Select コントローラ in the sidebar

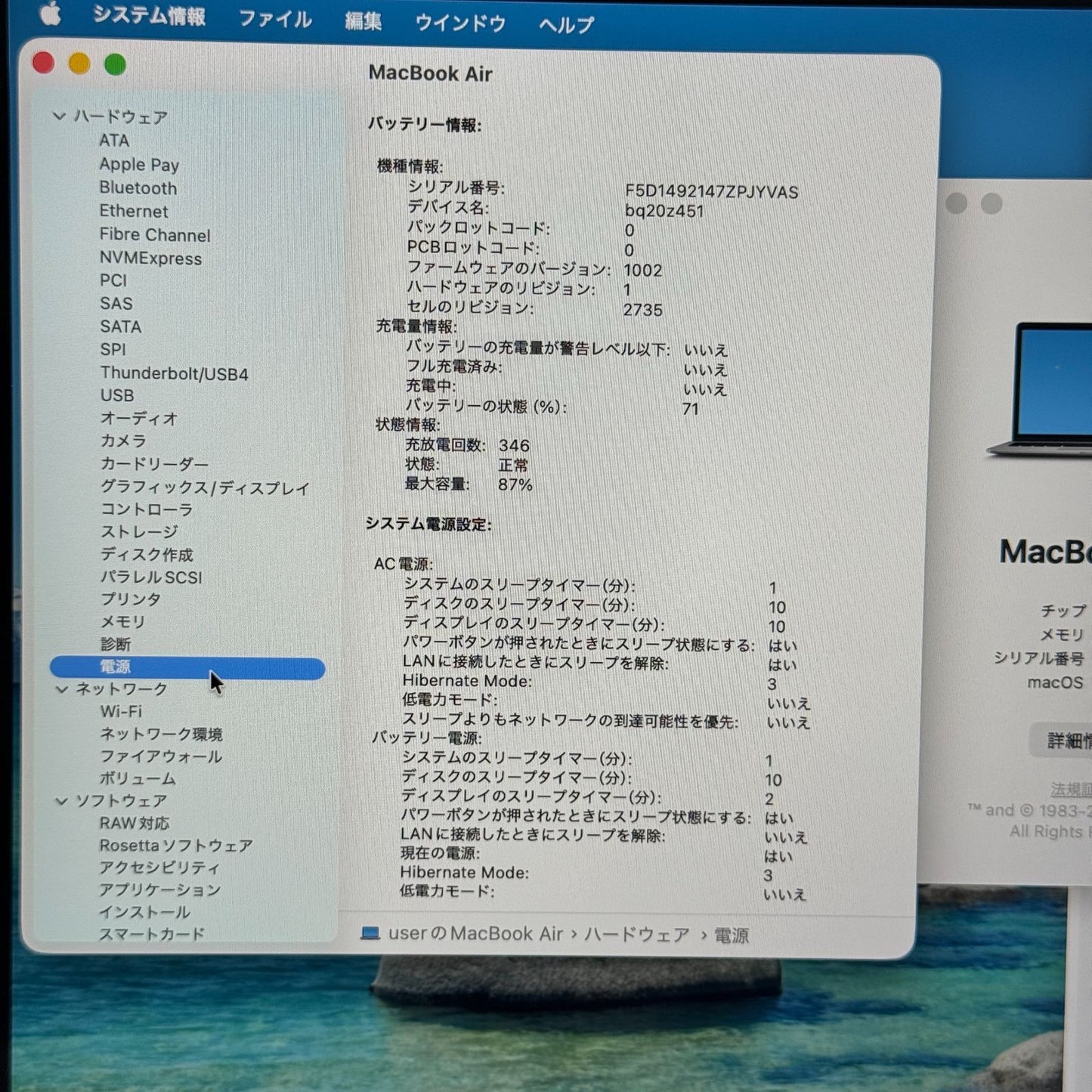(147, 509)
